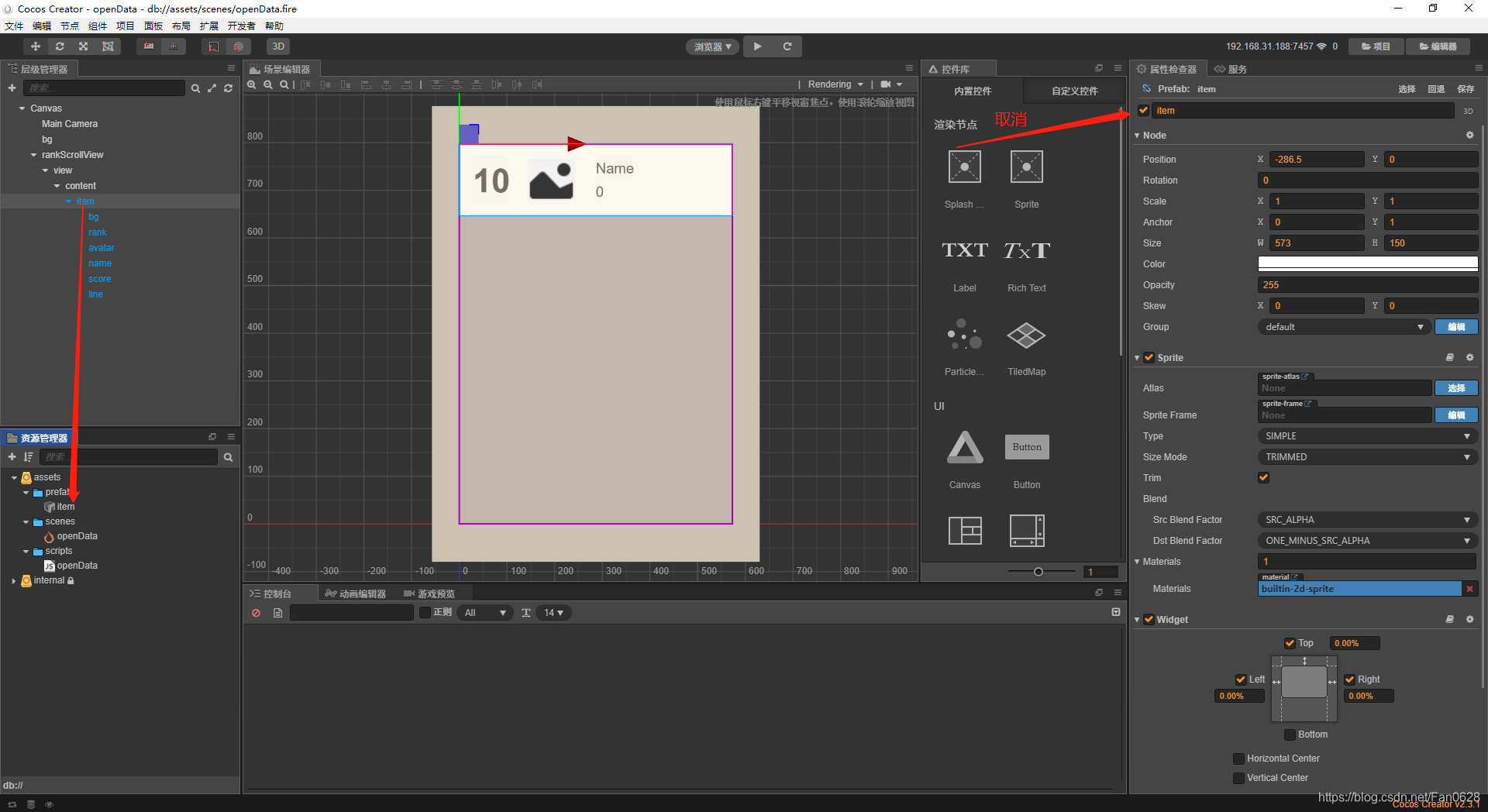Collapse the rankScrollView node
The image size is (1488, 812).
pos(33,155)
